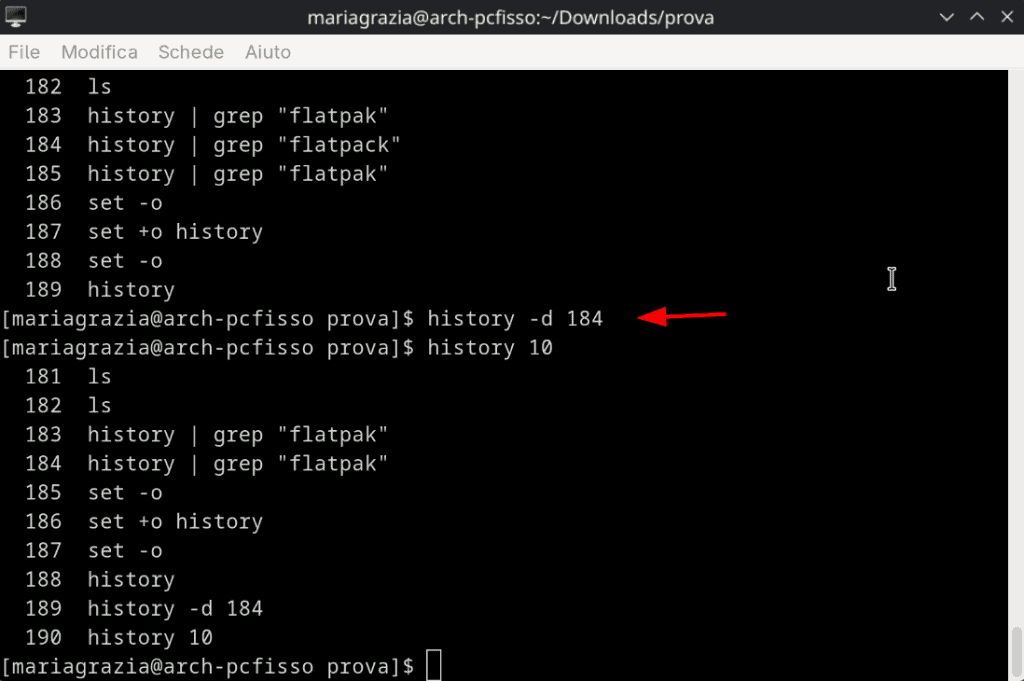This screenshot has height=681, width=1024.
Task: Open the File menu
Action: click(24, 52)
